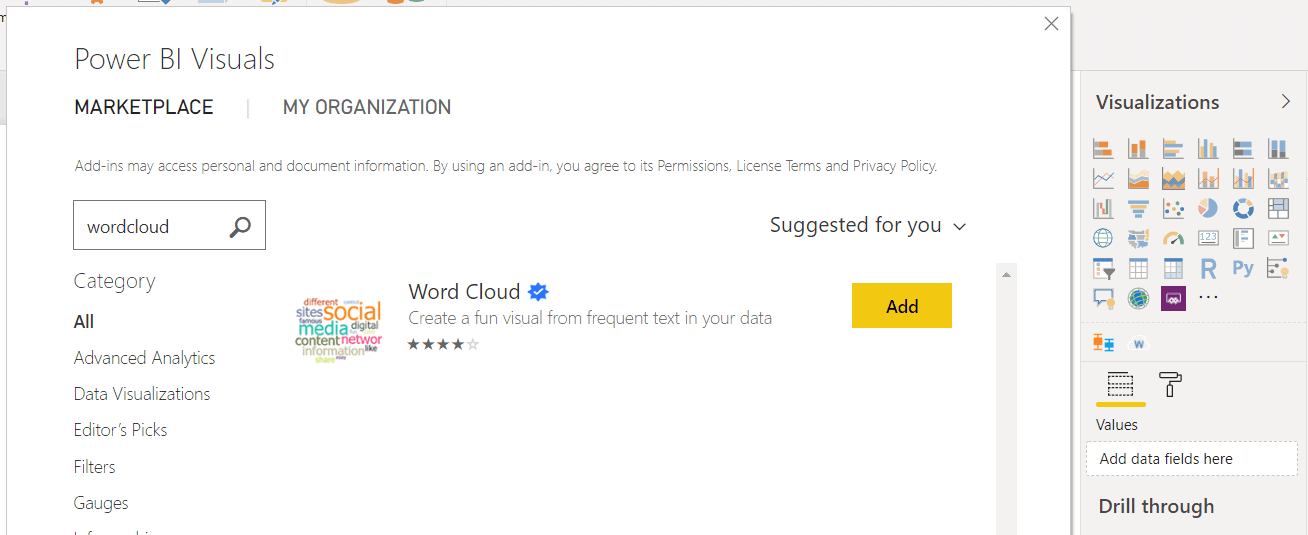The image size is (1308, 535).
Task: Click the Word Cloud thumbnail image
Action: pyautogui.click(x=338, y=329)
